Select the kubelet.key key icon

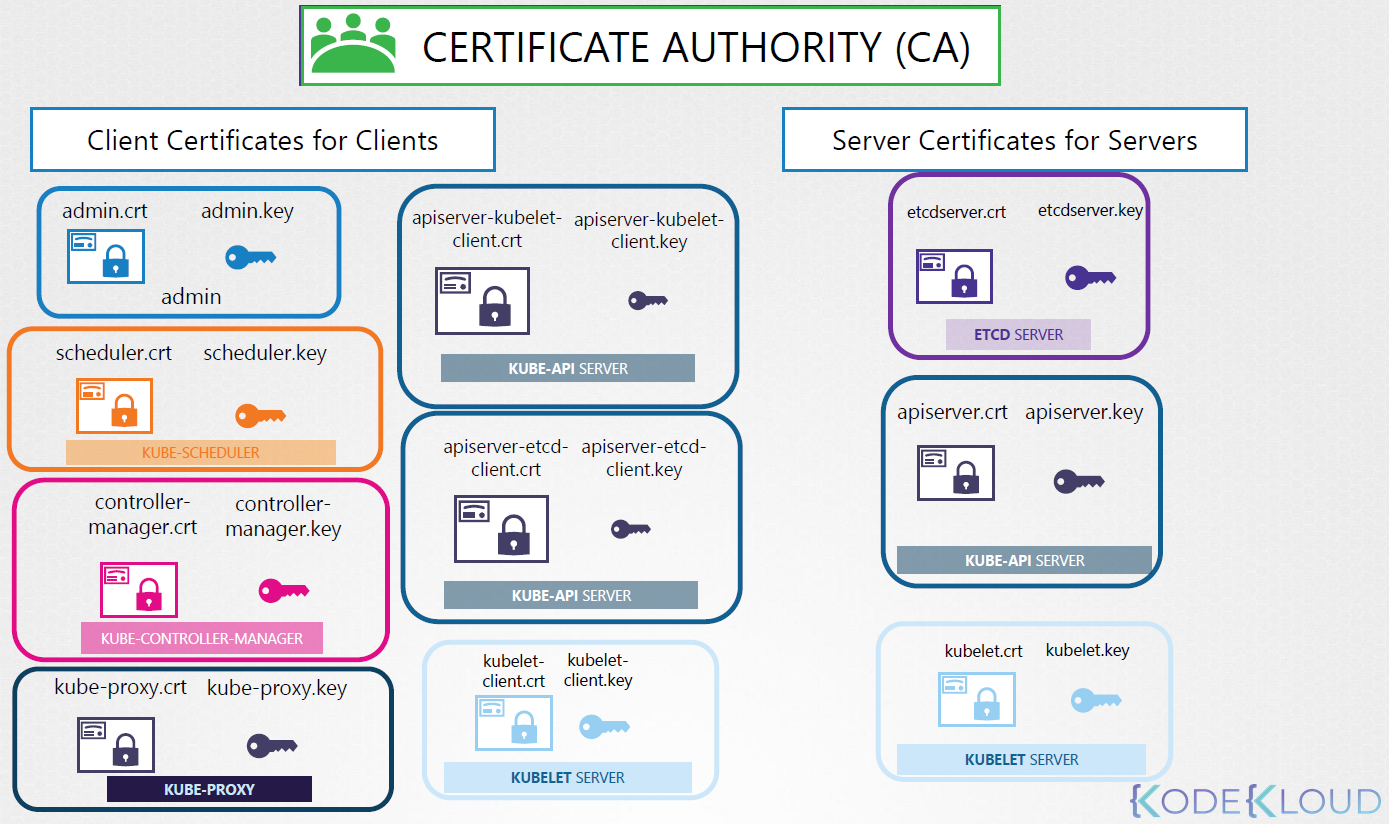[1096, 700]
